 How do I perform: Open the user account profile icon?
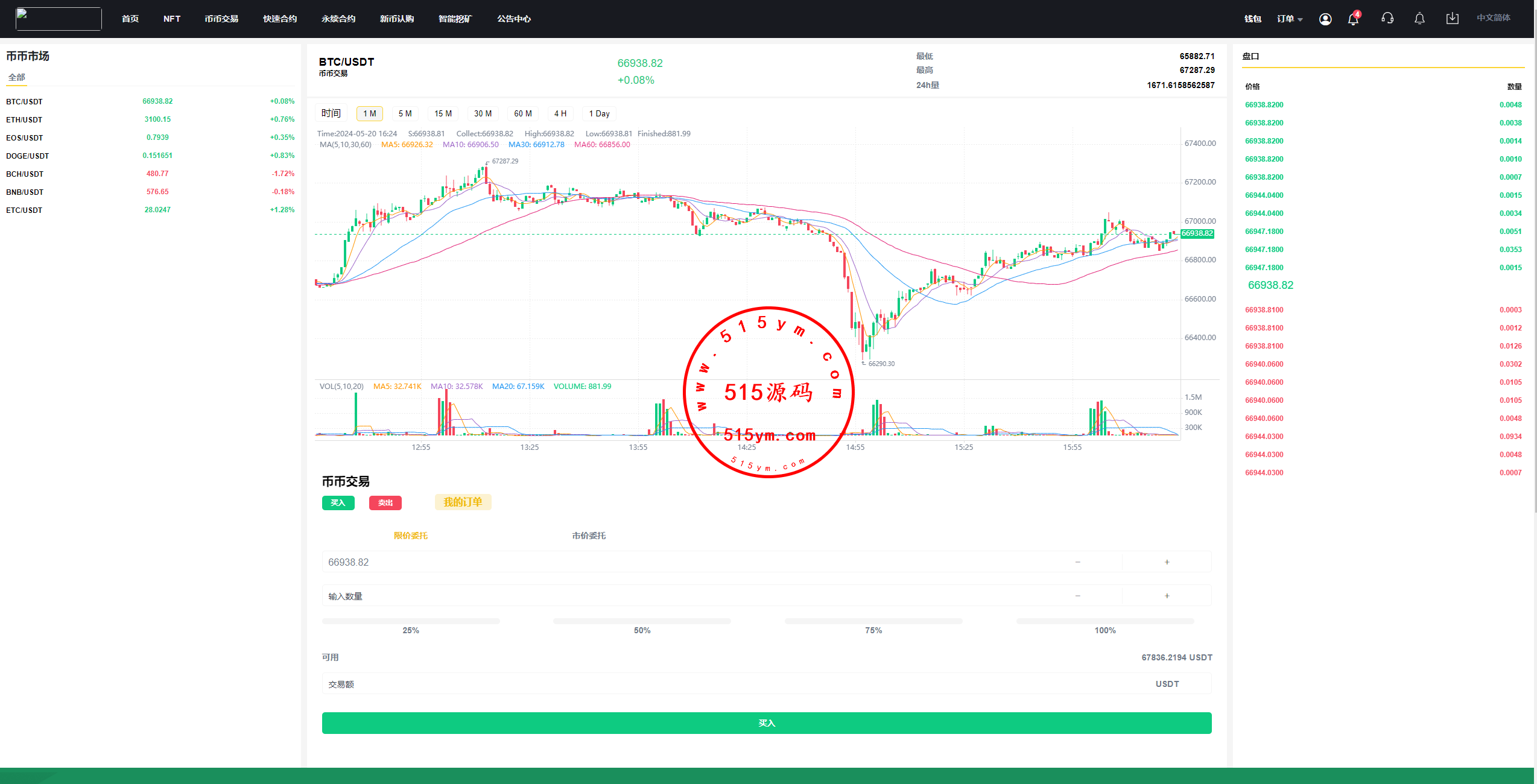click(1325, 19)
